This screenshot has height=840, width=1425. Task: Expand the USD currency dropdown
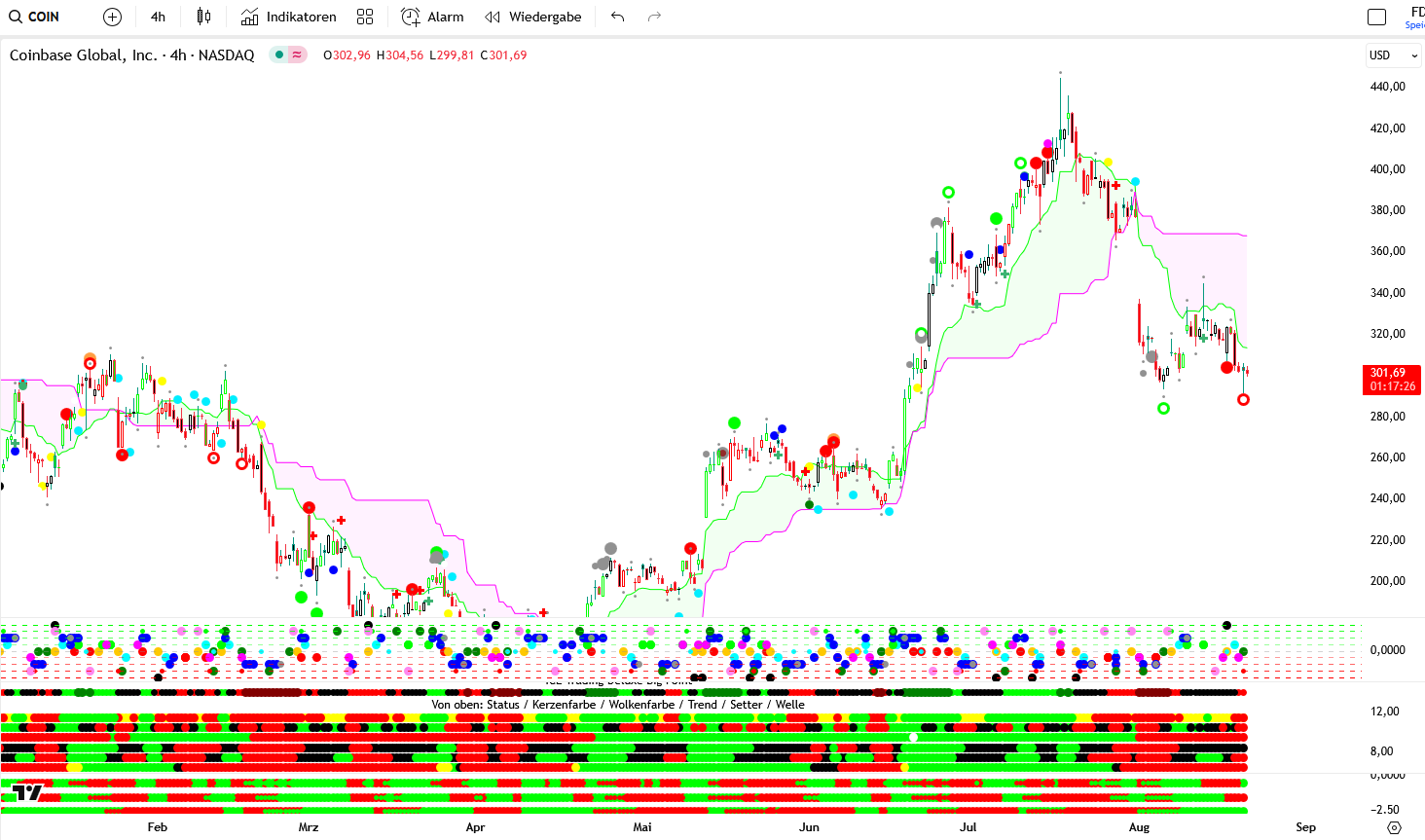[1393, 55]
